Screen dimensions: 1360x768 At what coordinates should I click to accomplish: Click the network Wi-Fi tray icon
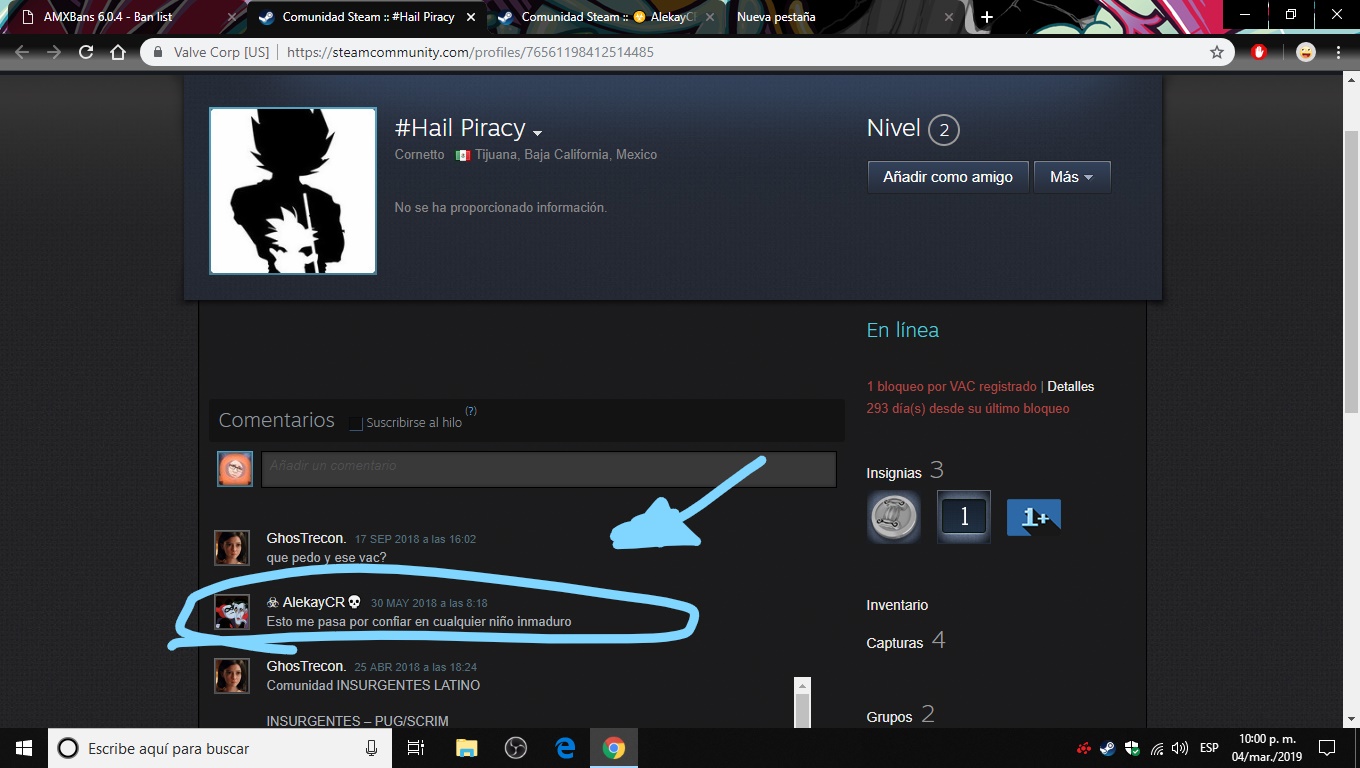pos(1156,748)
